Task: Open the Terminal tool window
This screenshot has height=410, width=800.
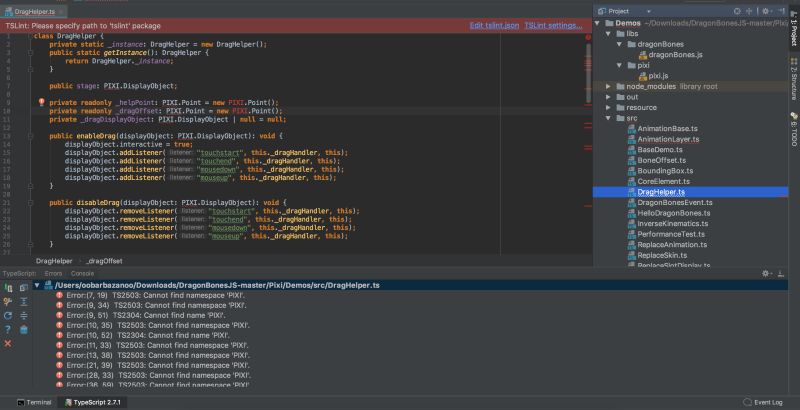Action: point(34,402)
